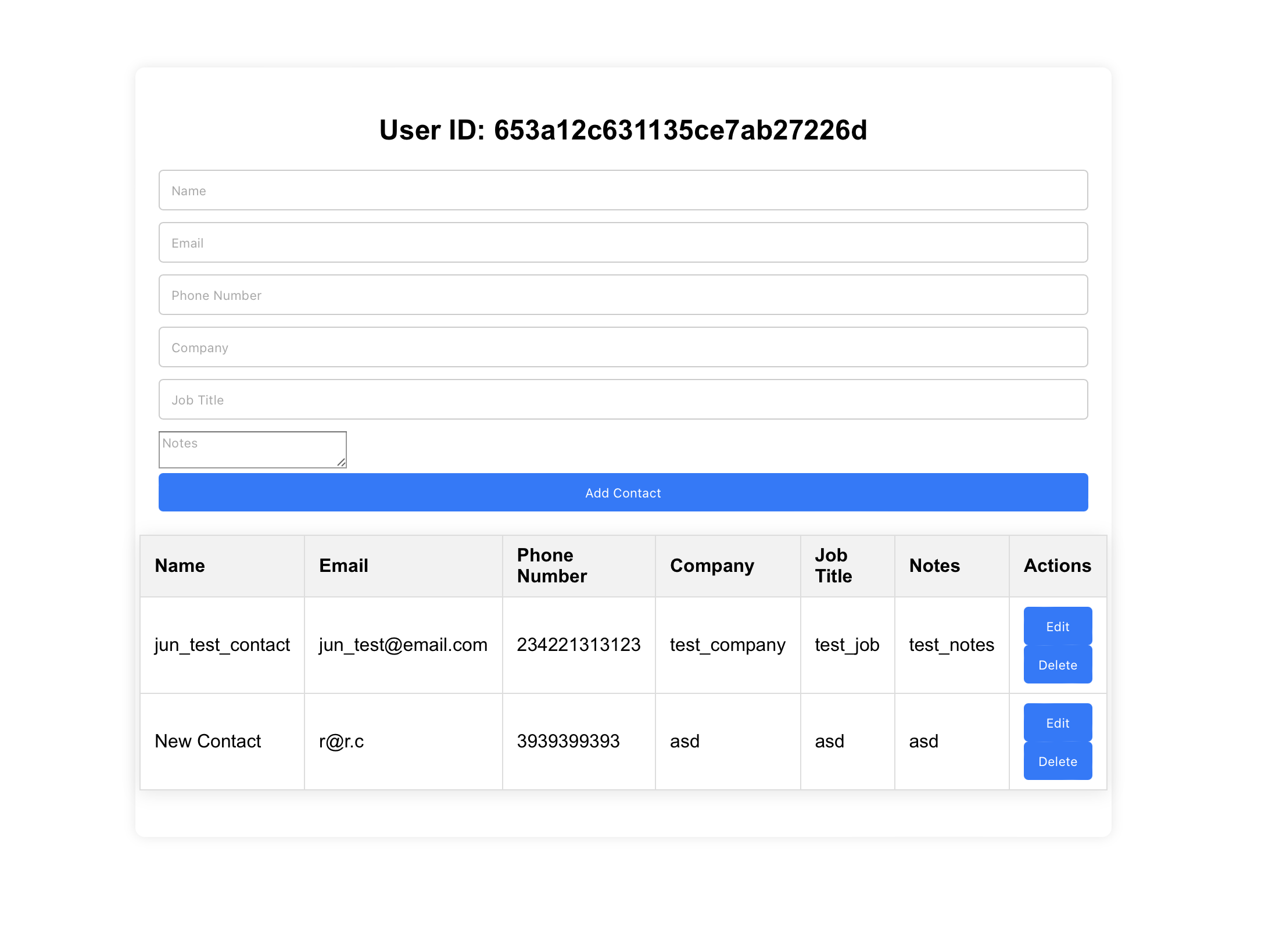This screenshot has width=1283, height=952.
Task: Select asd in the Job Title column
Action: click(x=848, y=741)
